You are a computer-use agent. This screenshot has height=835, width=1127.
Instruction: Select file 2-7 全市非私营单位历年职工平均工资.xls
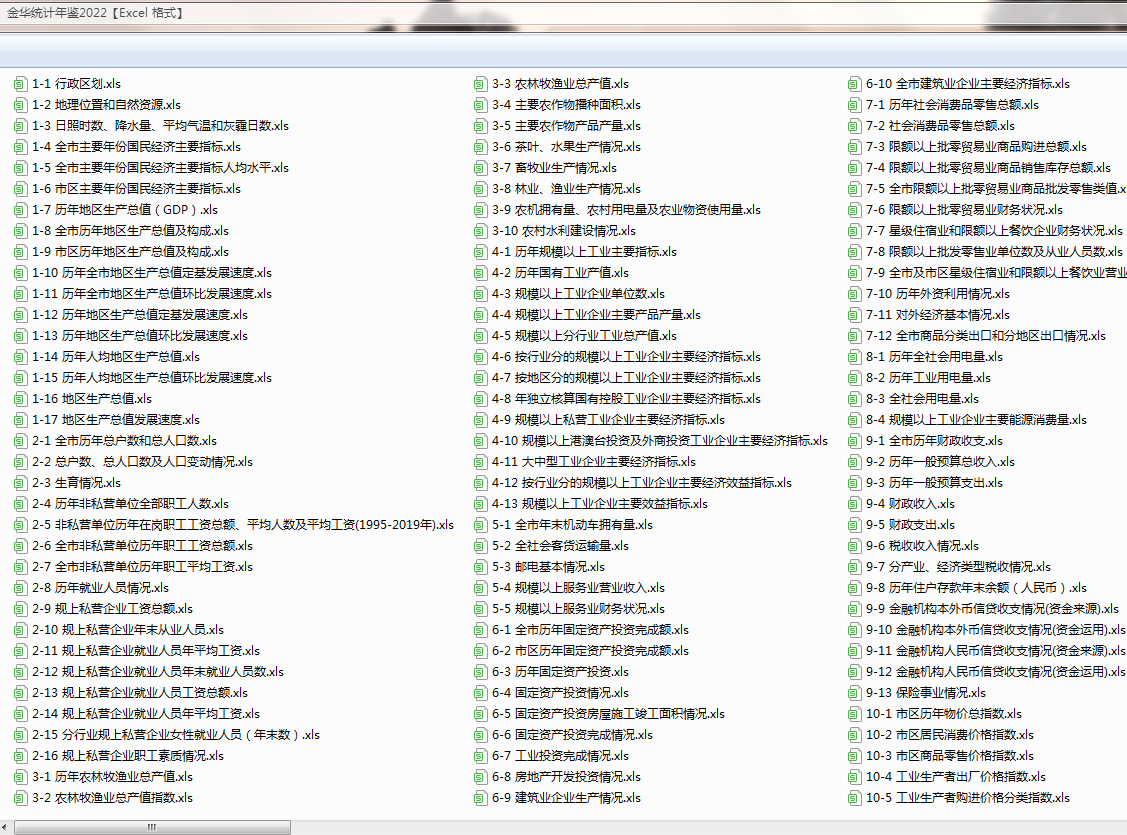[x=142, y=566]
